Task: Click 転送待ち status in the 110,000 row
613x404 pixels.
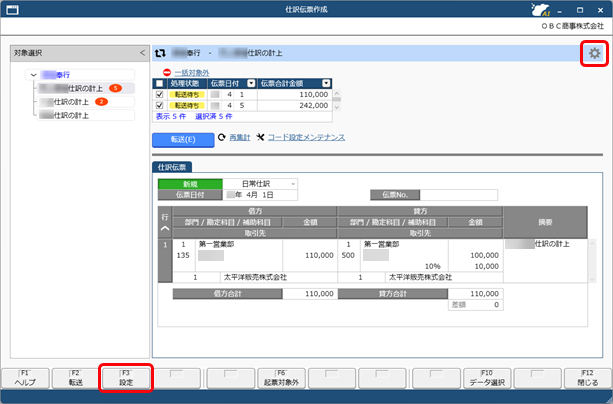Action: coord(187,94)
